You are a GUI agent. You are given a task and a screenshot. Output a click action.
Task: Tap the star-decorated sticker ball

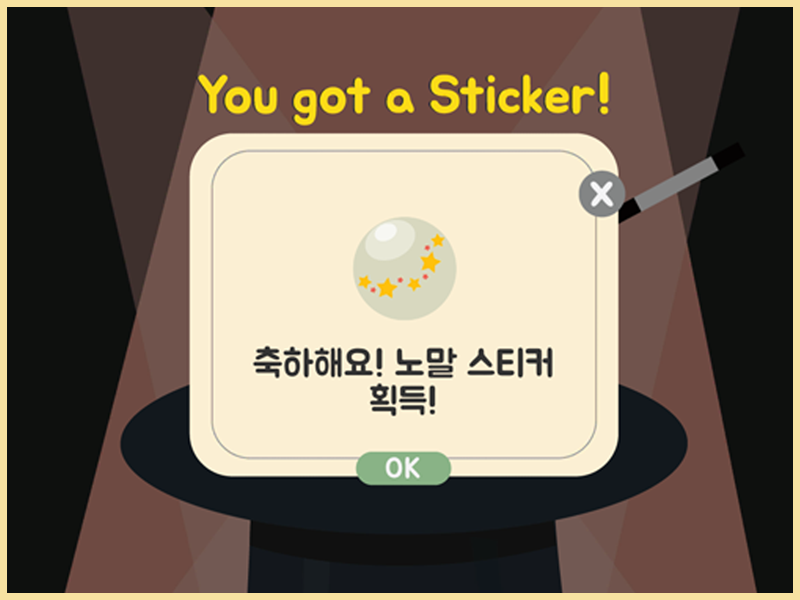(405, 269)
